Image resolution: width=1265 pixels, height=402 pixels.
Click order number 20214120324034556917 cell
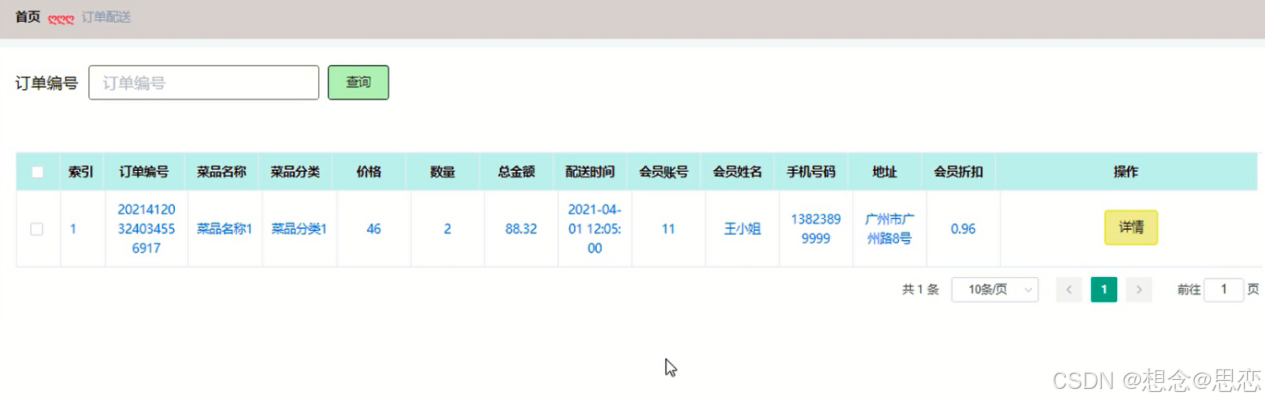pyautogui.click(x=146, y=229)
